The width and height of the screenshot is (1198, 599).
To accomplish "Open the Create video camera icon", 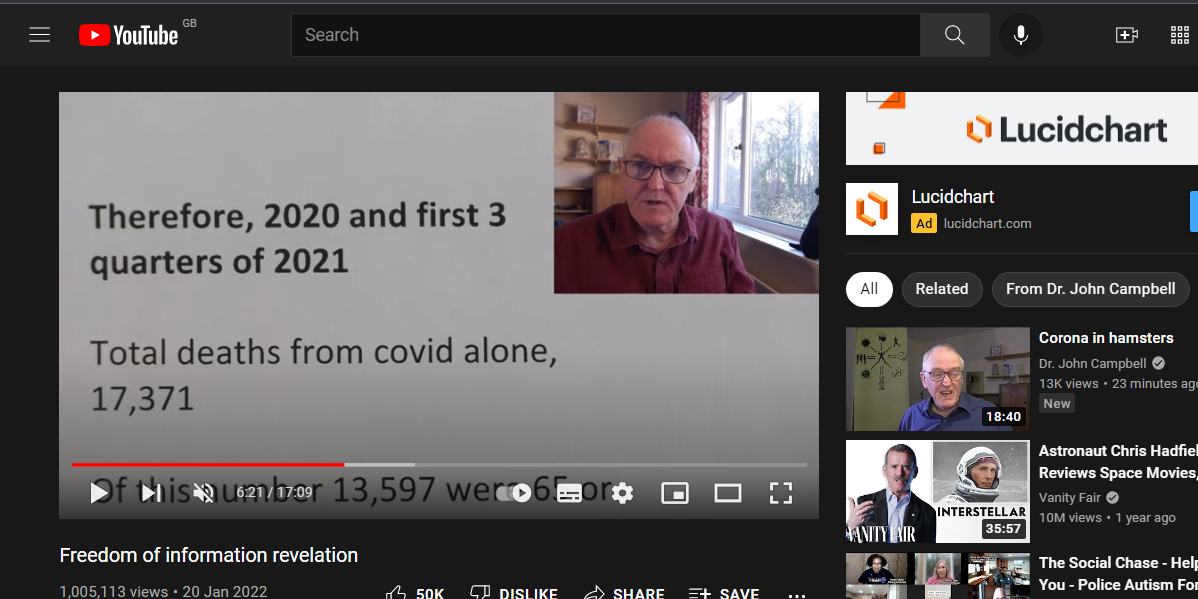I will (x=1127, y=34).
